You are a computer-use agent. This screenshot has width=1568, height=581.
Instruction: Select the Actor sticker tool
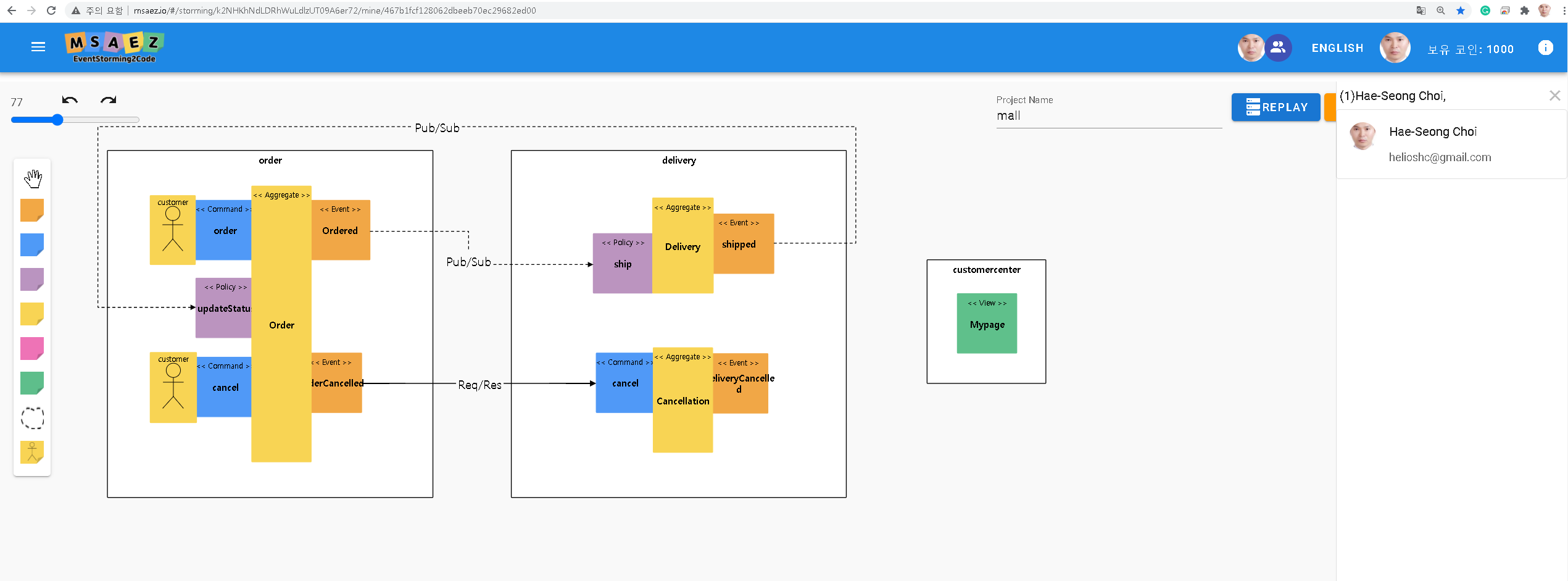32,452
